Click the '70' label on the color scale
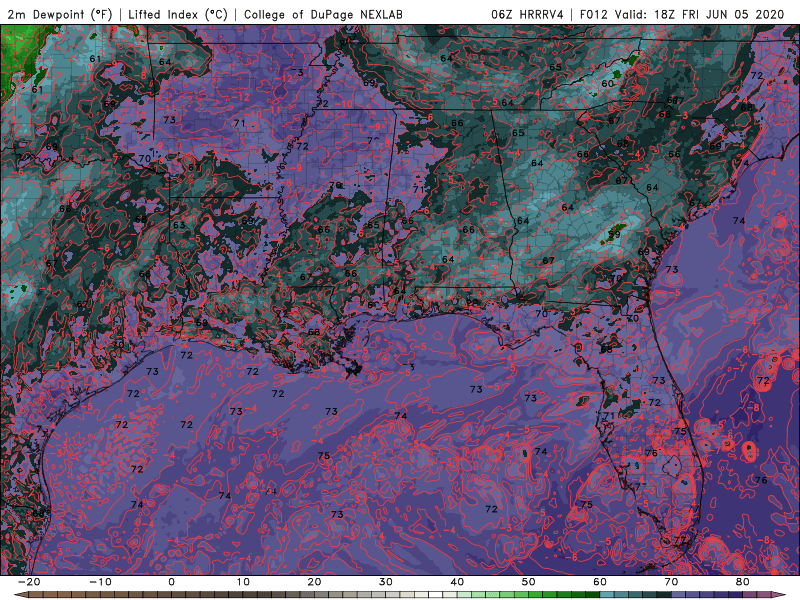The image size is (800, 600). [671, 582]
